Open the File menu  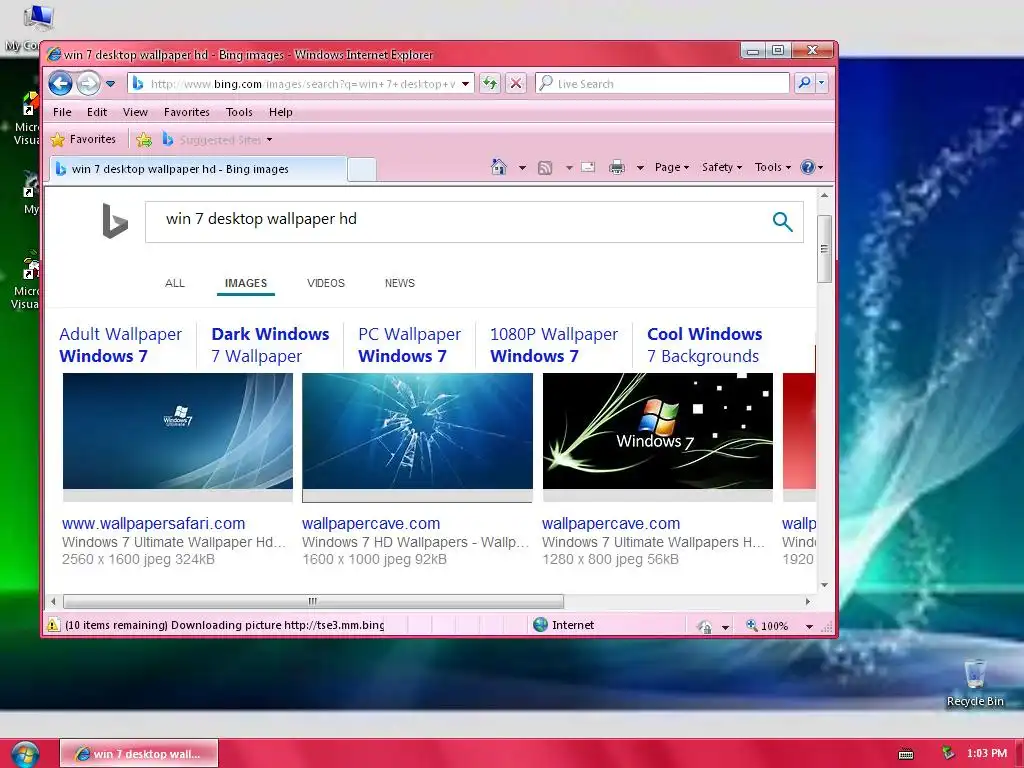tap(62, 112)
